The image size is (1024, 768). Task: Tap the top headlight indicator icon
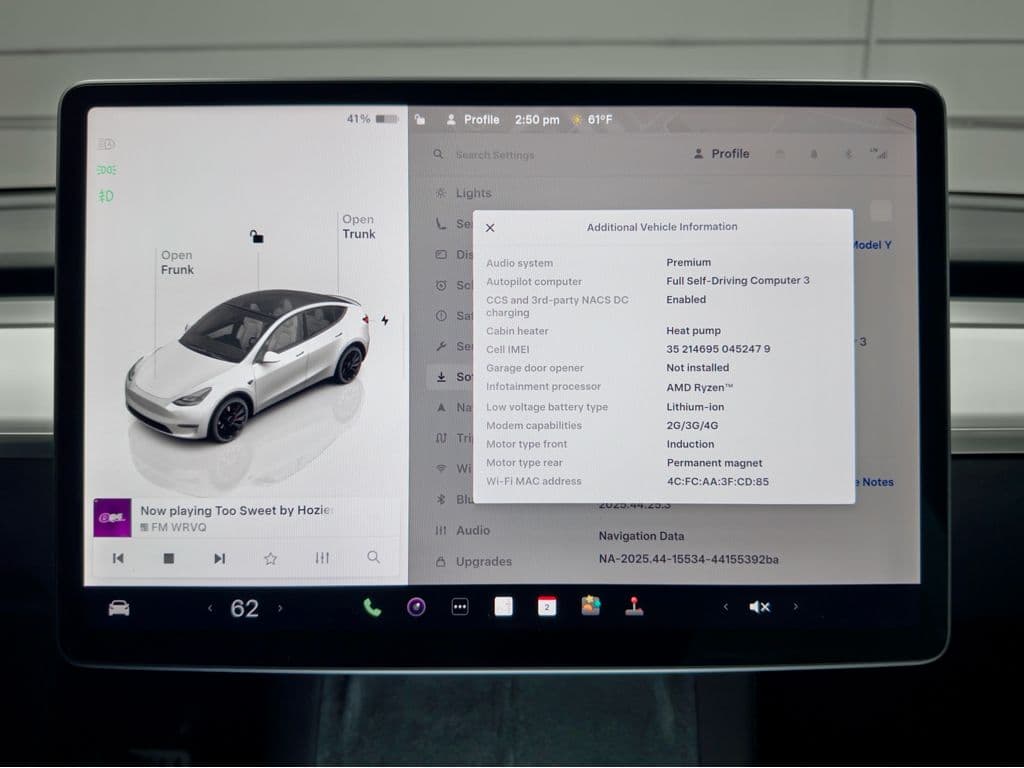(106, 144)
